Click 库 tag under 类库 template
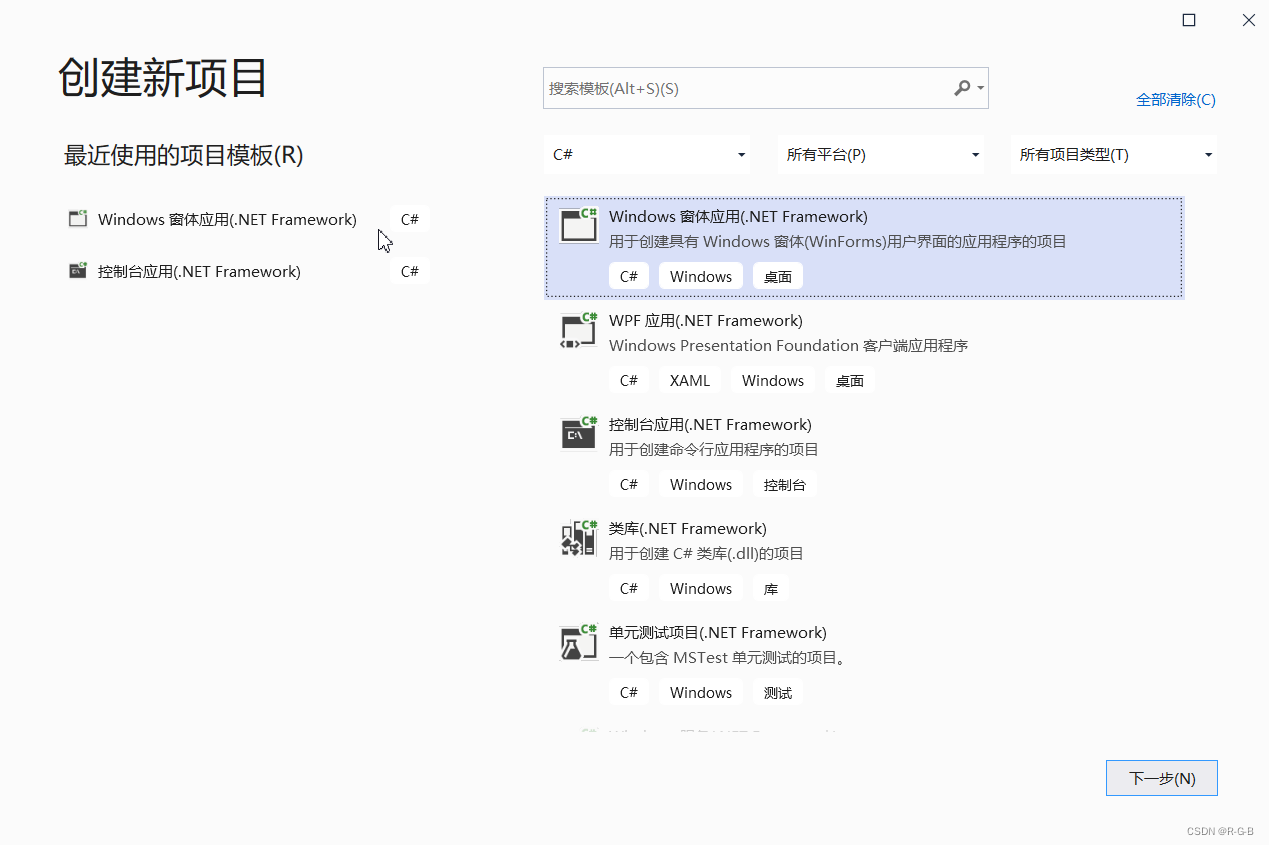1269x845 pixels. pos(771,588)
